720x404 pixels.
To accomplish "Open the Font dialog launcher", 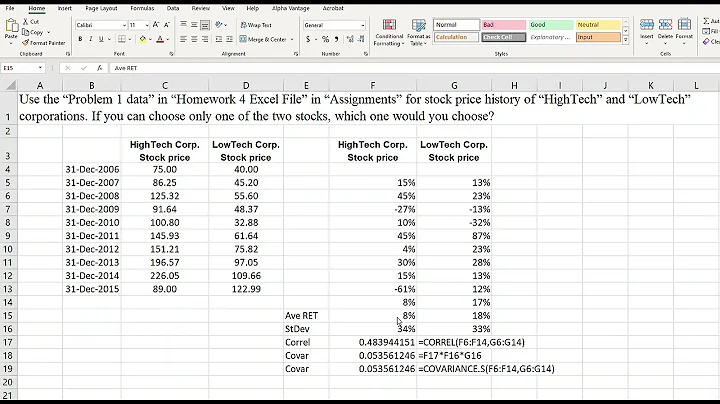I will 171,54.
